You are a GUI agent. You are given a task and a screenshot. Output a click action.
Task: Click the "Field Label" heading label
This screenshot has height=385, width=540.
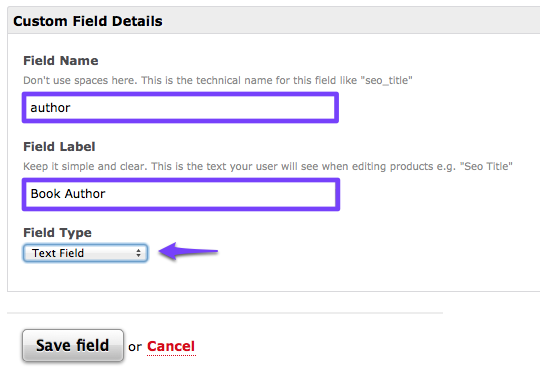point(59,147)
